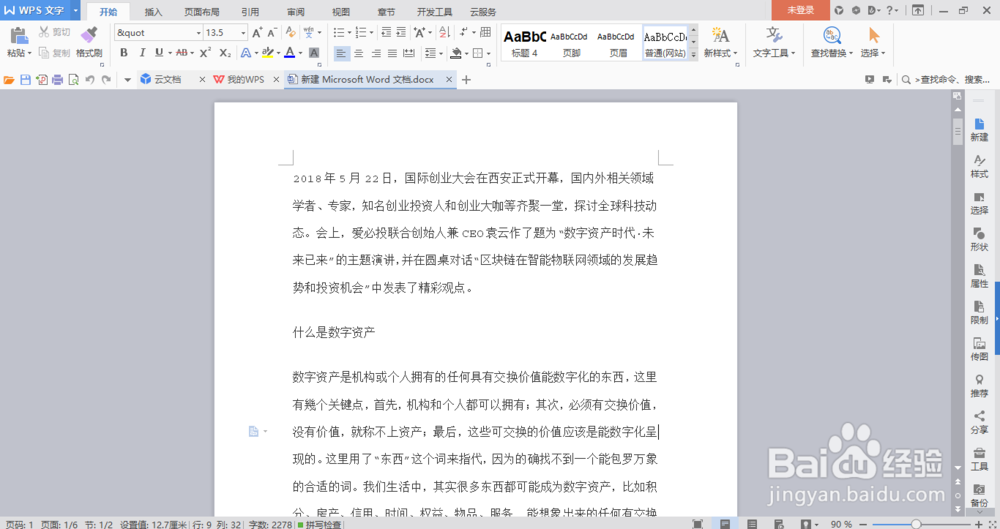Apply the 页脚 (Footer) style
The height and width of the screenshot is (529, 1000).
tap(571, 43)
